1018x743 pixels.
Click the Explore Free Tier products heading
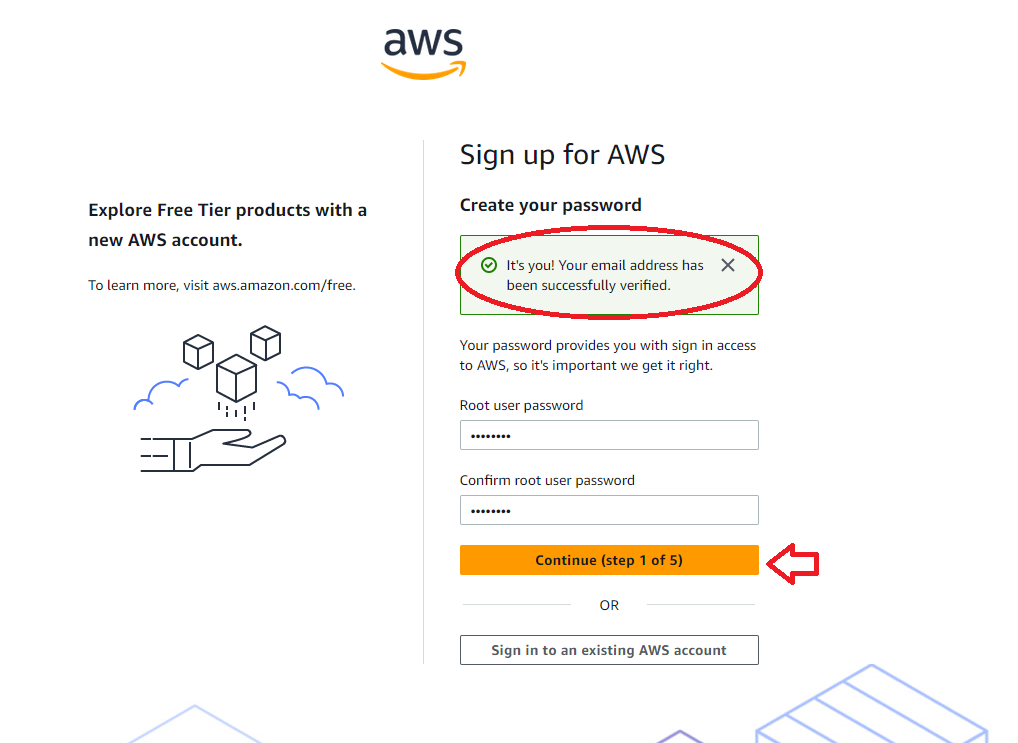pos(227,225)
